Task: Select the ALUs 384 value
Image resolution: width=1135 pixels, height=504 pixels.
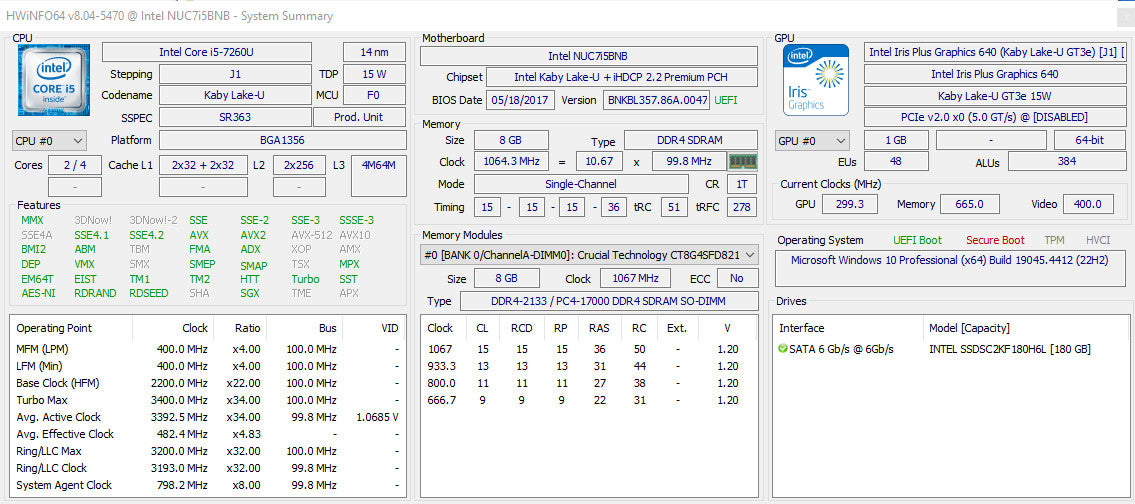Action: [1067, 161]
